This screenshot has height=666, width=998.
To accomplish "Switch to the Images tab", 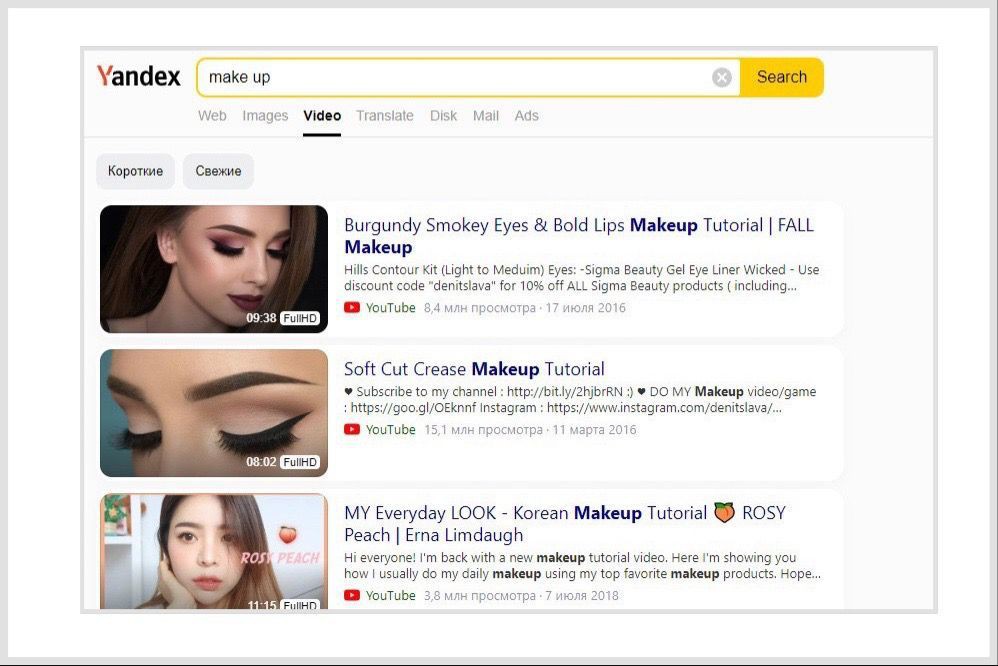I will pos(265,116).
